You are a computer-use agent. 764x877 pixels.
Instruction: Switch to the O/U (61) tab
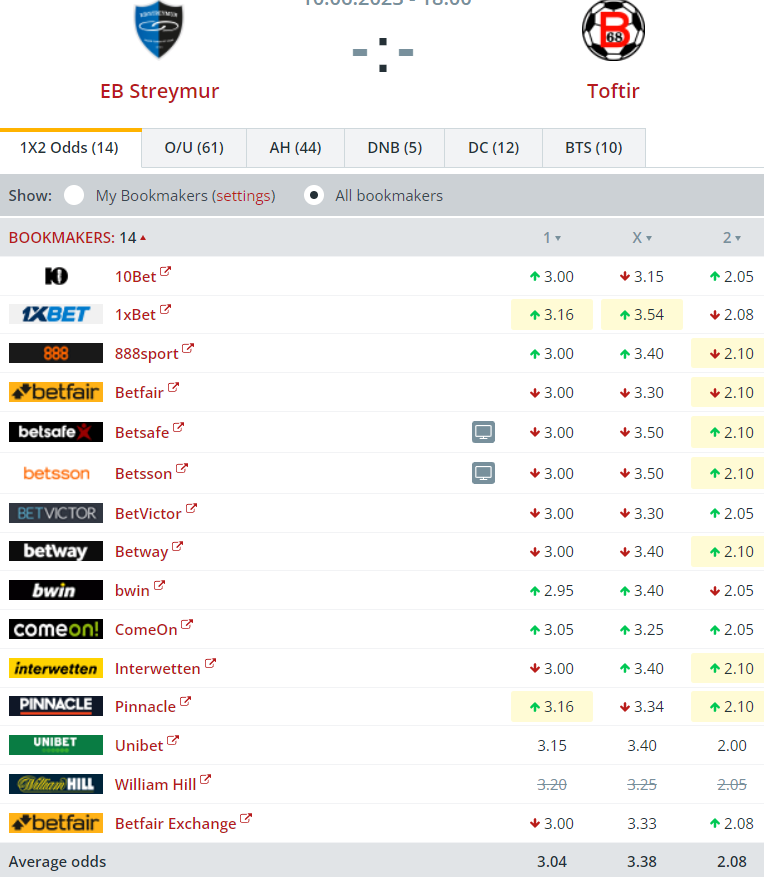(194, 148)
